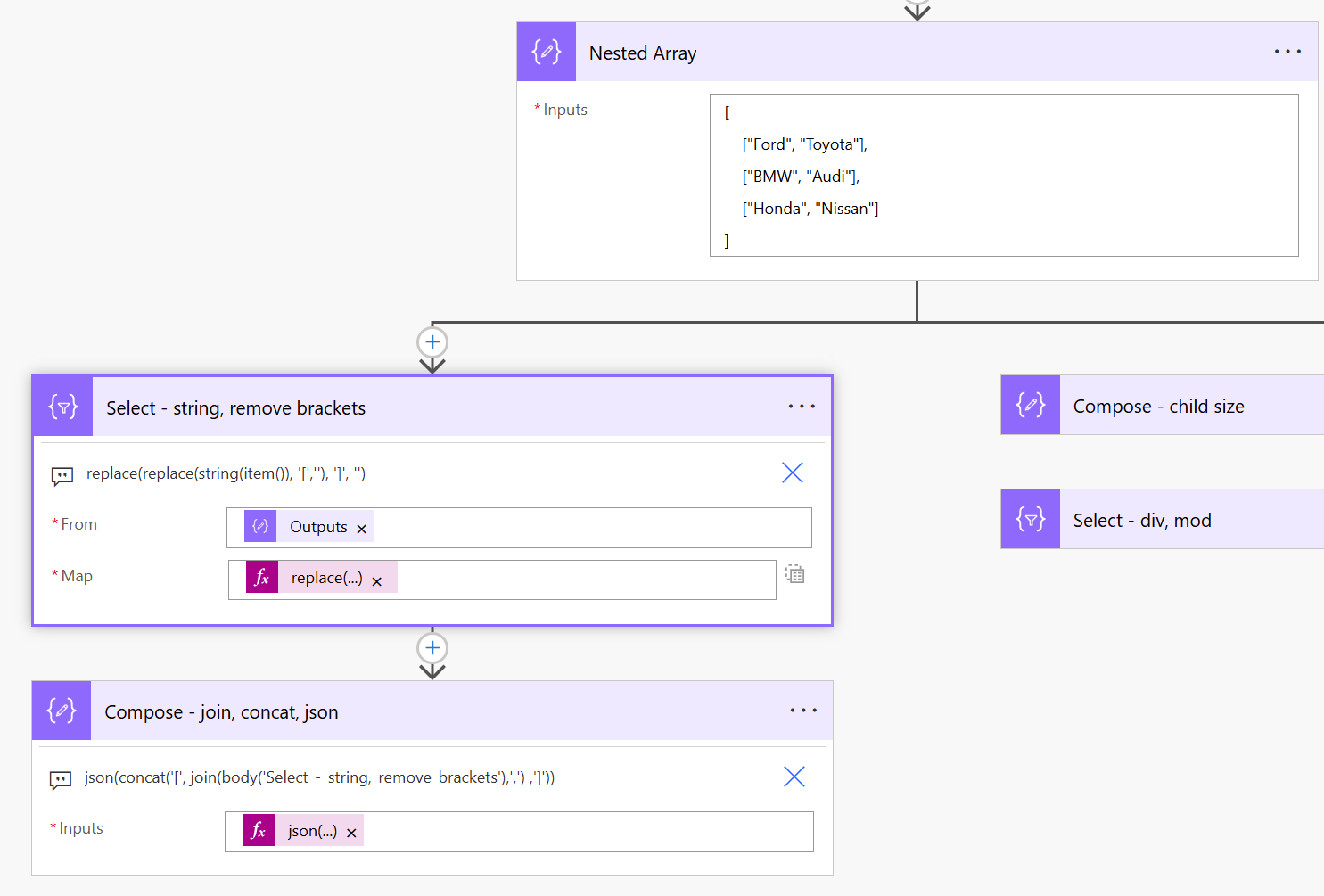Expand the Select - div, mod action
Screen dimensions: 1324x896
pos(1141,520)
